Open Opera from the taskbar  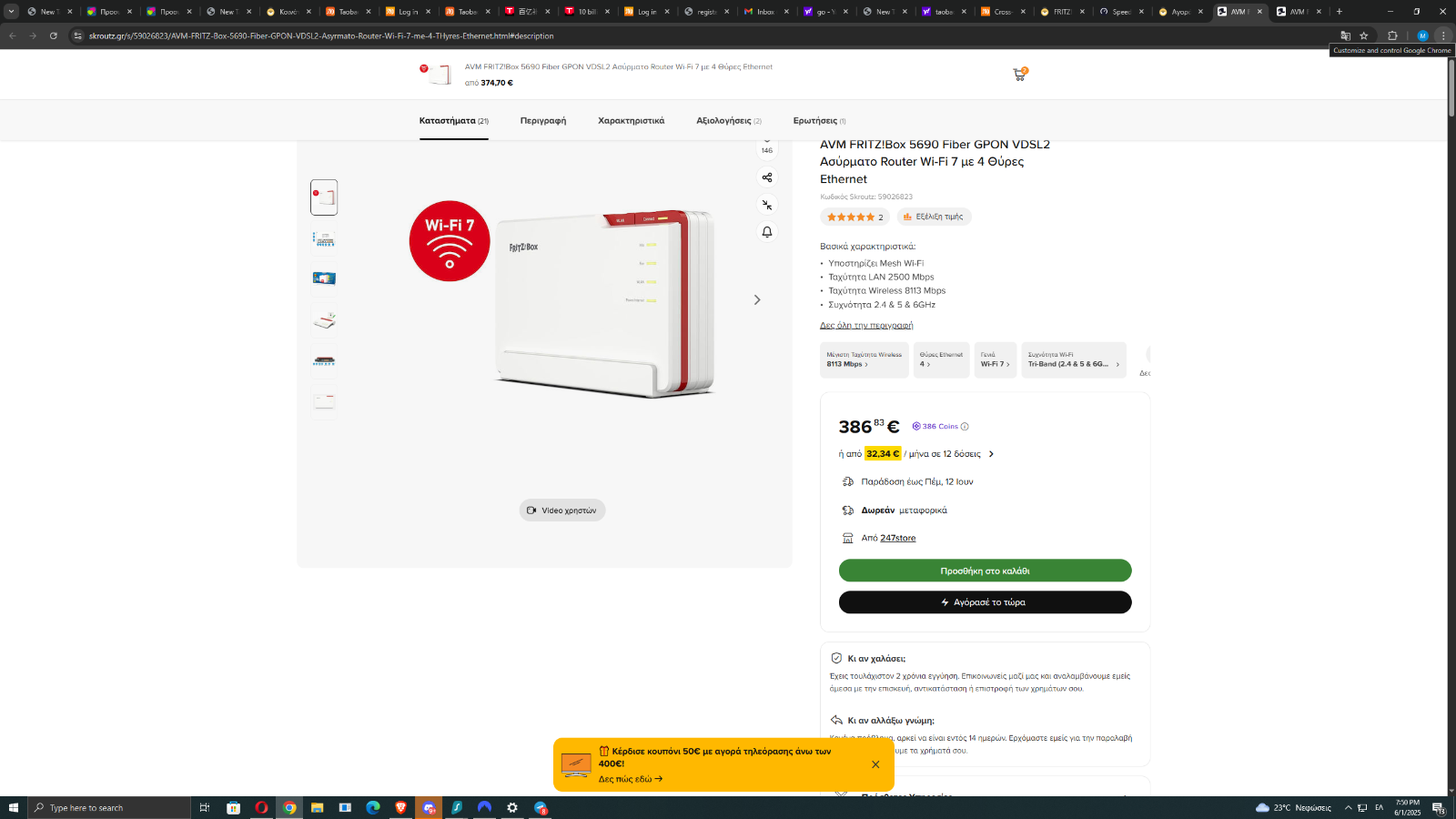(x=261, y=807)
